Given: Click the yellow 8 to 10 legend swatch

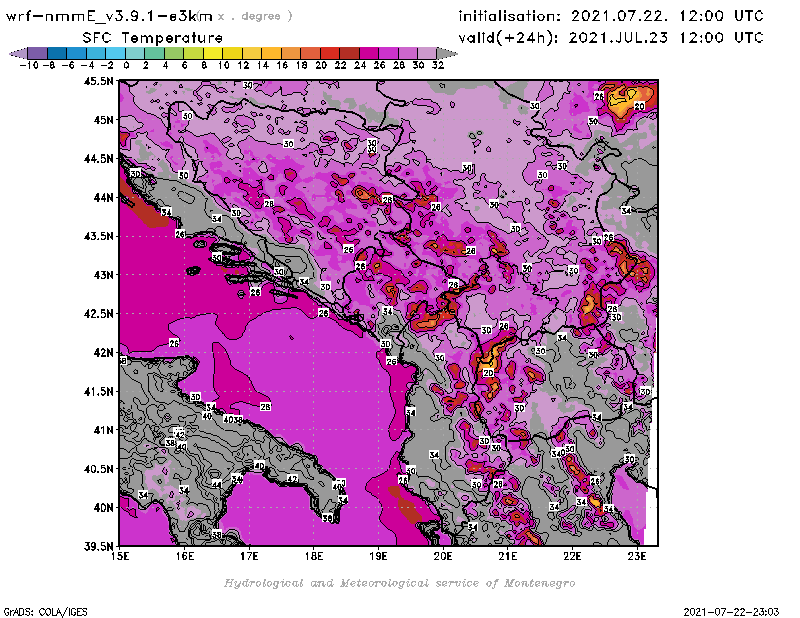Looking at the screenshot, I should coord(213,54).
